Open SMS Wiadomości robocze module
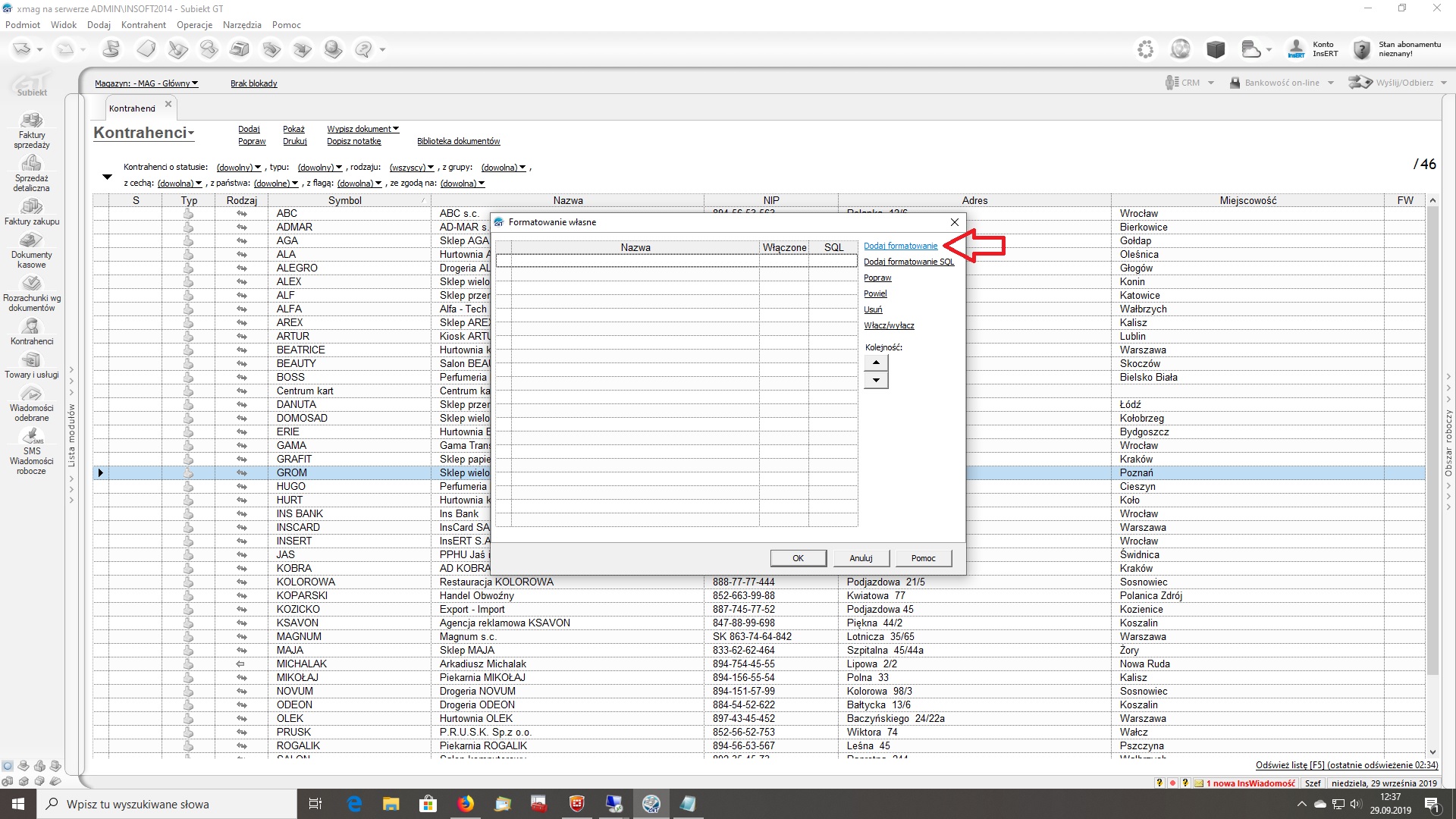This screenshot has height=819, width=1456. [32, 451]
